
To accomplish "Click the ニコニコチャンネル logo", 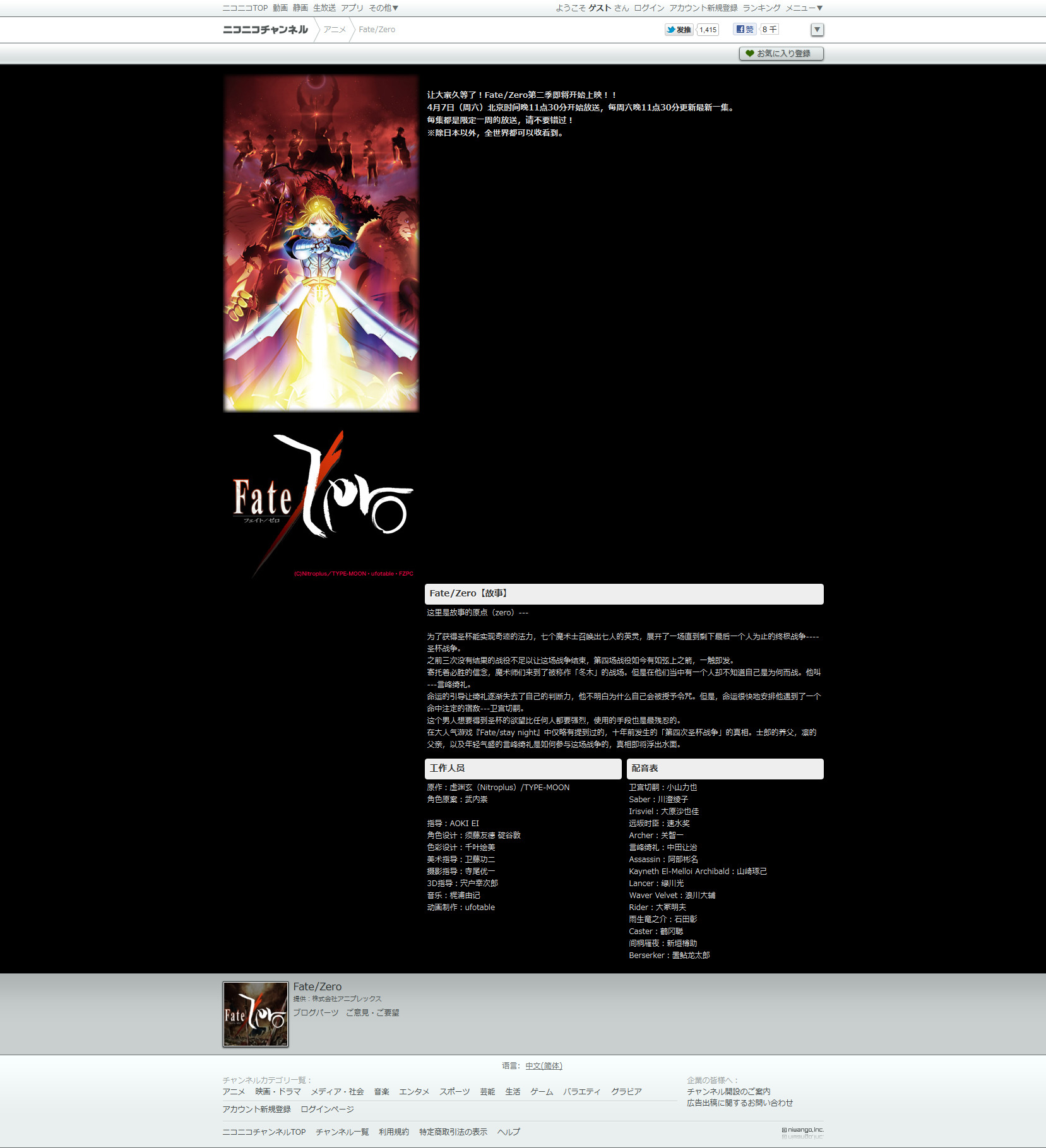I will click(265, 30).
